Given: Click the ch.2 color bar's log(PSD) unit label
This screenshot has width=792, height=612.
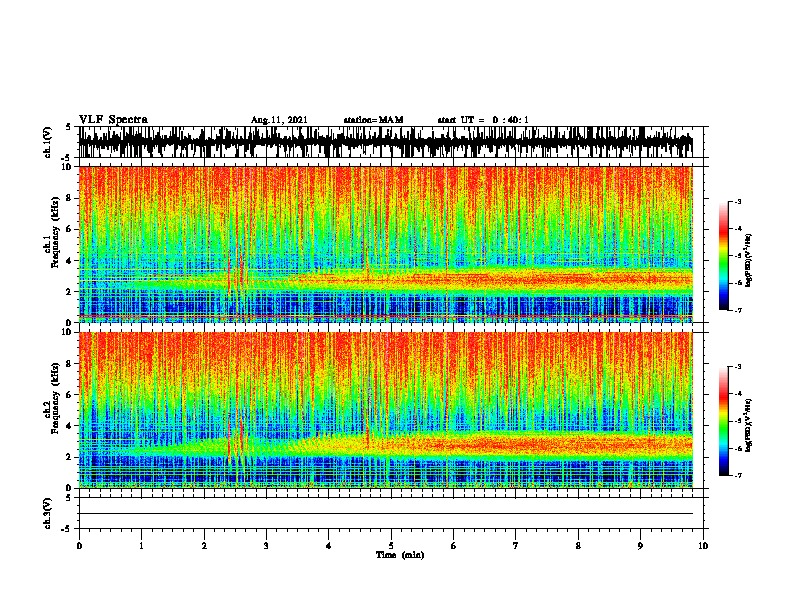Looking at the screenshot, I should [x=749, y=425].
